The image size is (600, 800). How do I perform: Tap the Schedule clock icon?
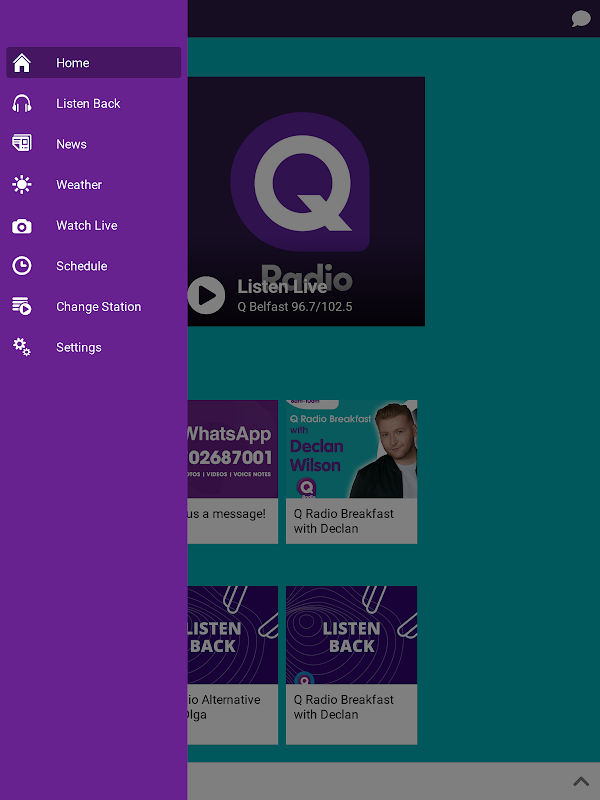pos(22,266)
